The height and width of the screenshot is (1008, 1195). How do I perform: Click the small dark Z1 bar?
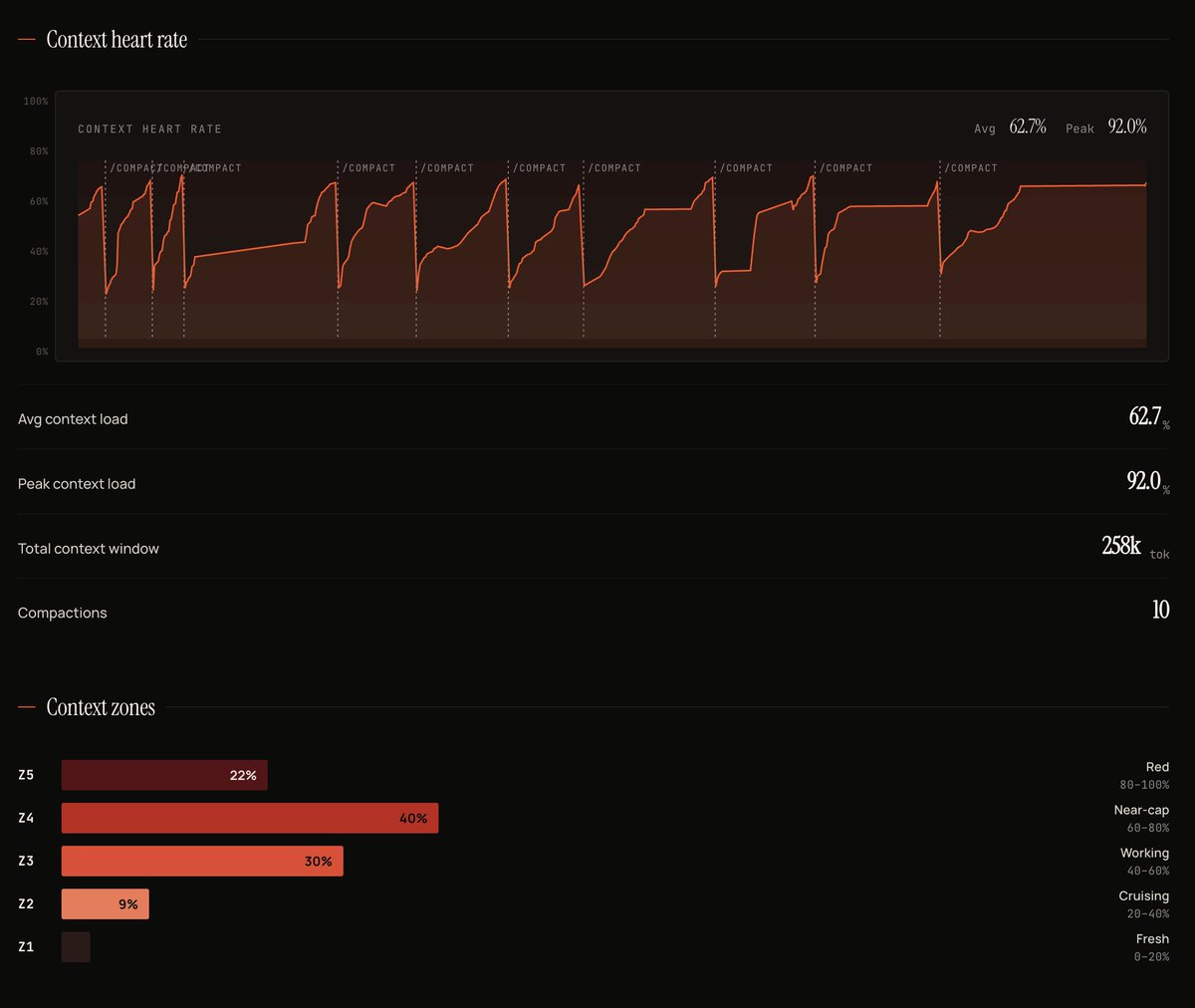point(76,946)
